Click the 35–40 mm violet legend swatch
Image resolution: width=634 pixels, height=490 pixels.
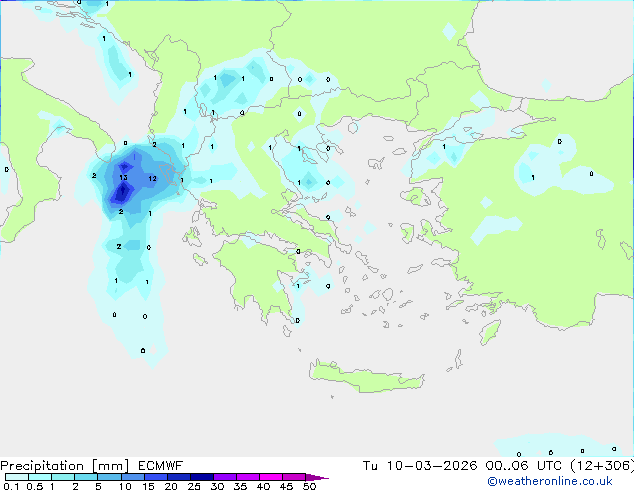247,477
